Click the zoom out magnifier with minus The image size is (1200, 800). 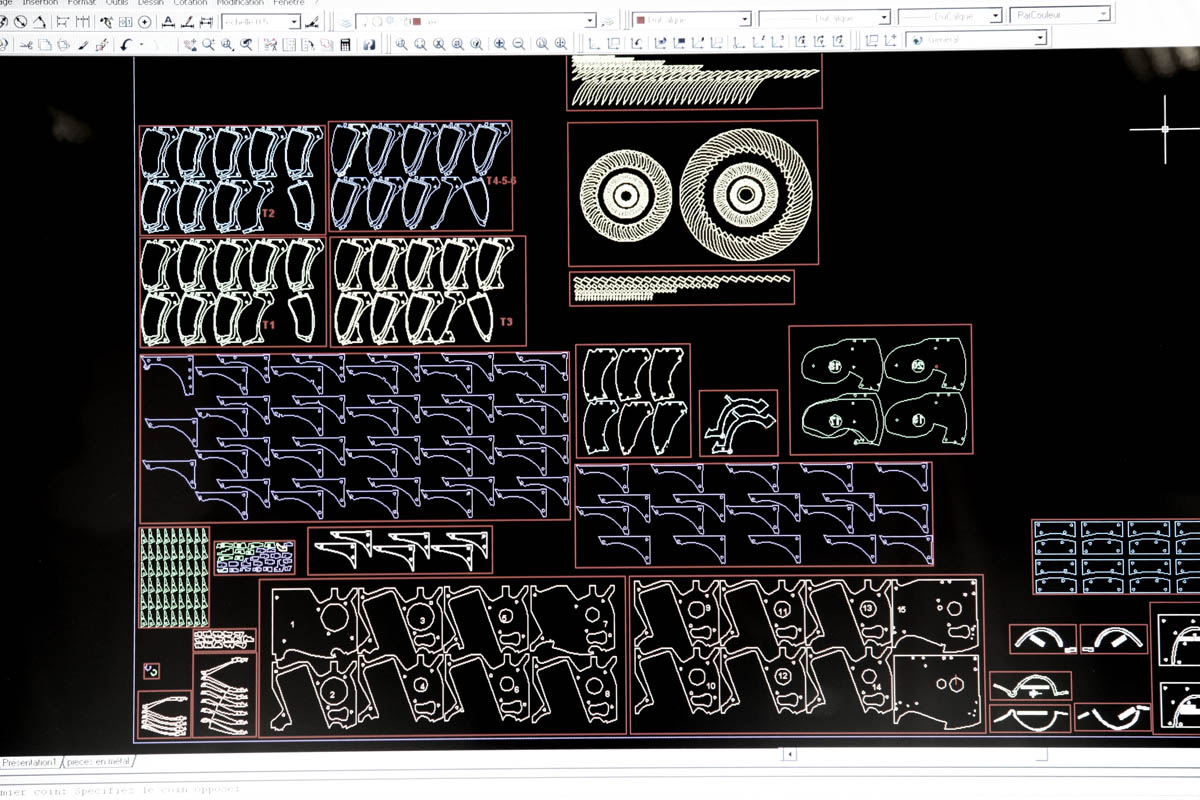pos(519,44)
